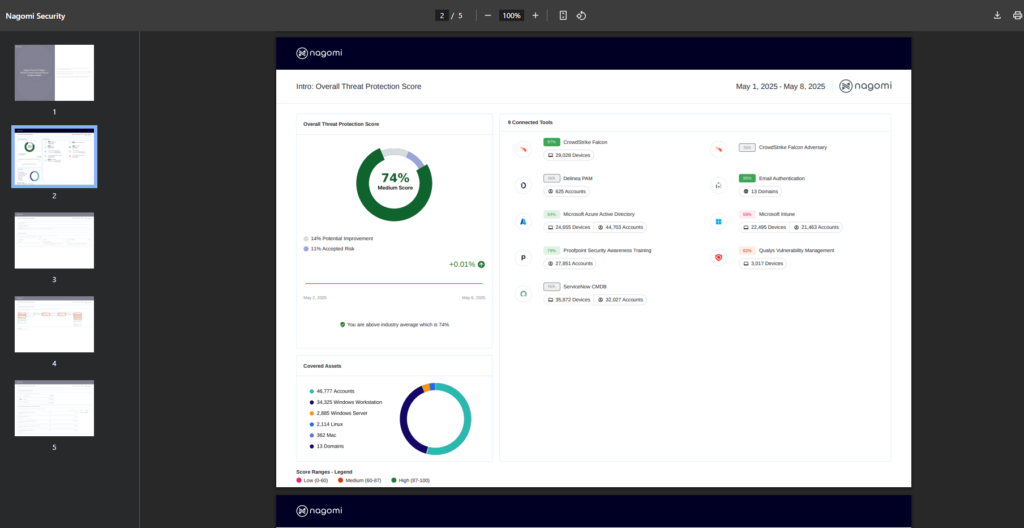Open page 1 thumbnail
Image resolution: width=1024 pixels, height=528 pixels.
54,73
